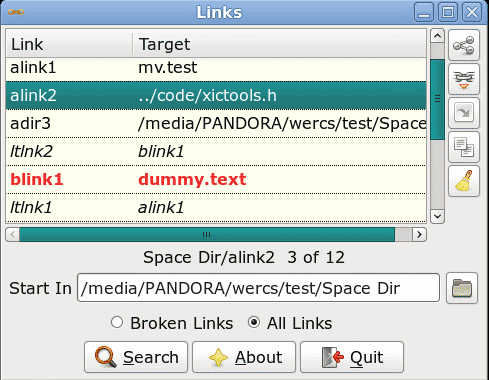Sort by the Link column header
Viewport: 489px width, 380px height.
pos(69,44)
